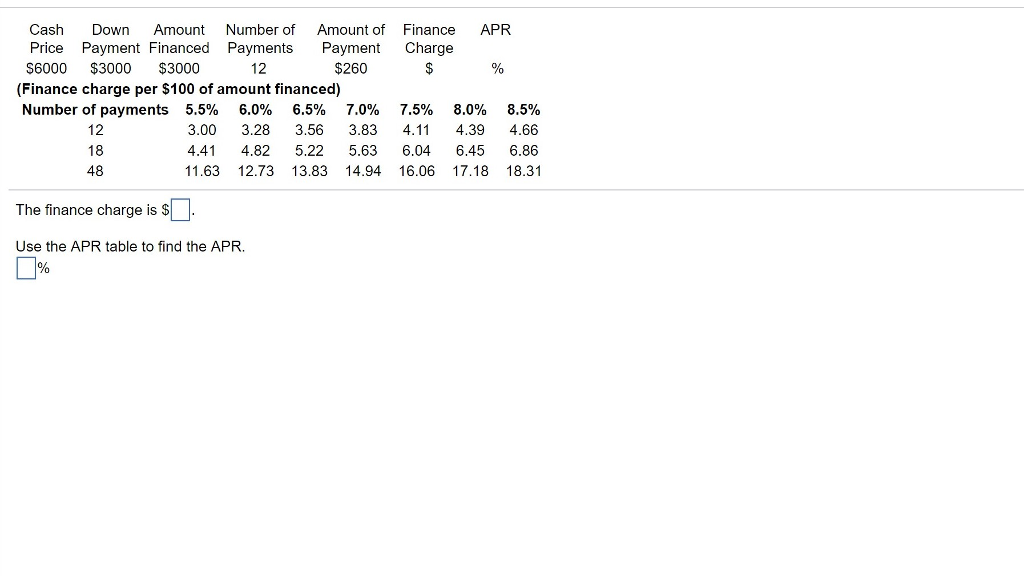Click the 6.0% column header

pyautogui.click(x=255, y=110)
